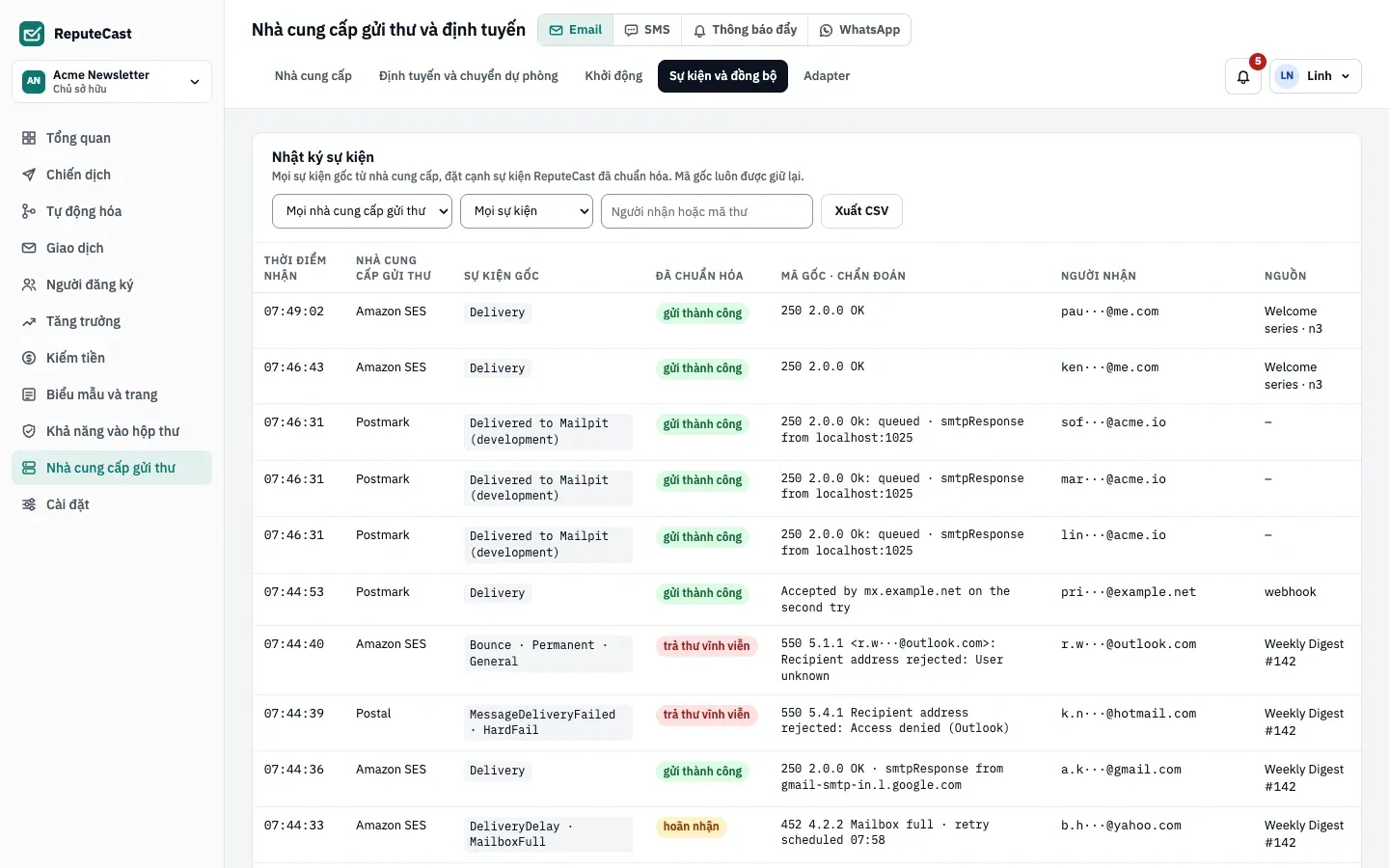1389x868 pixels.
Task: Click the ReputeCast logo icon
Action: pyautogui.click(x=32, y=34)
